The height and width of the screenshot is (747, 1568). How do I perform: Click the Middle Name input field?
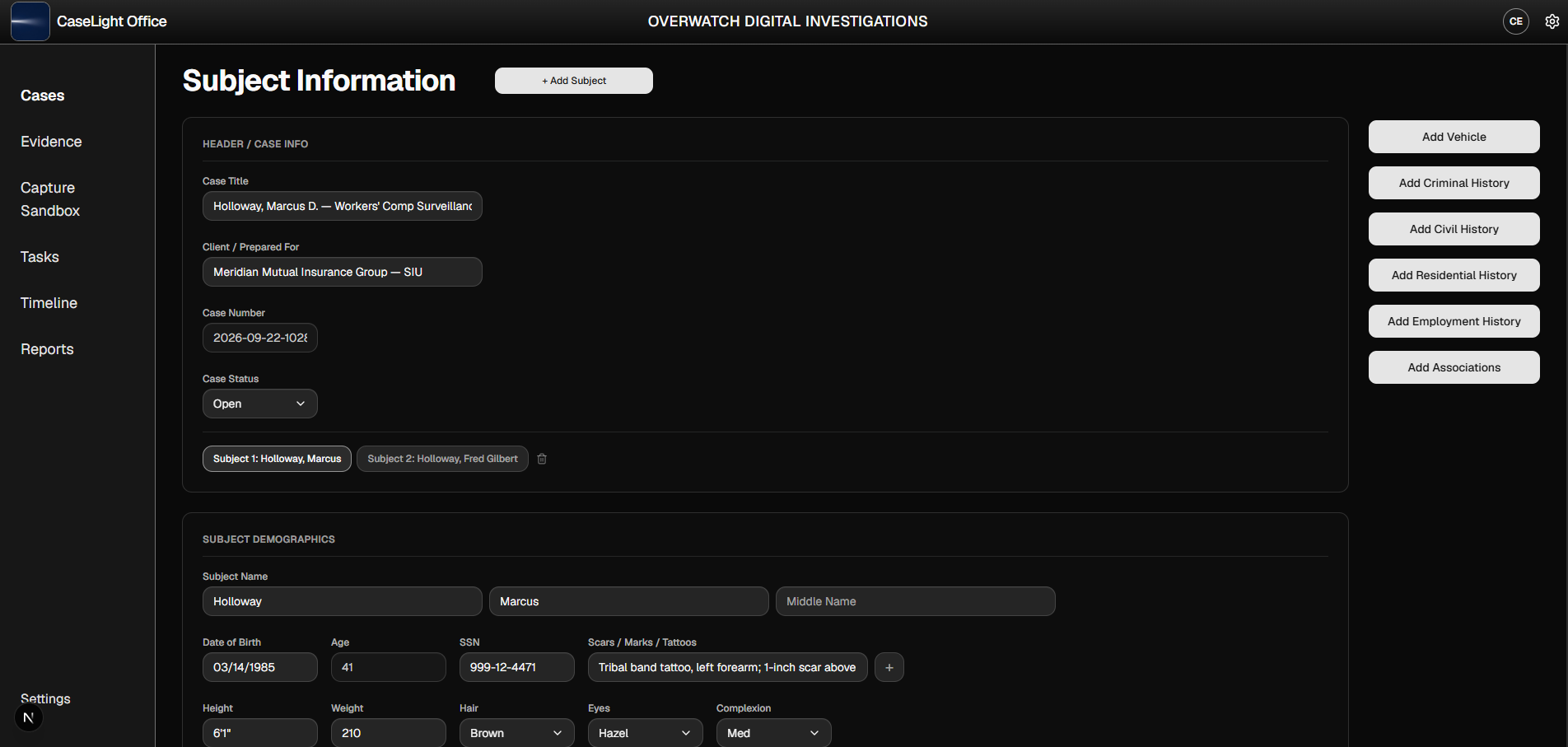[x=916, y=601]
